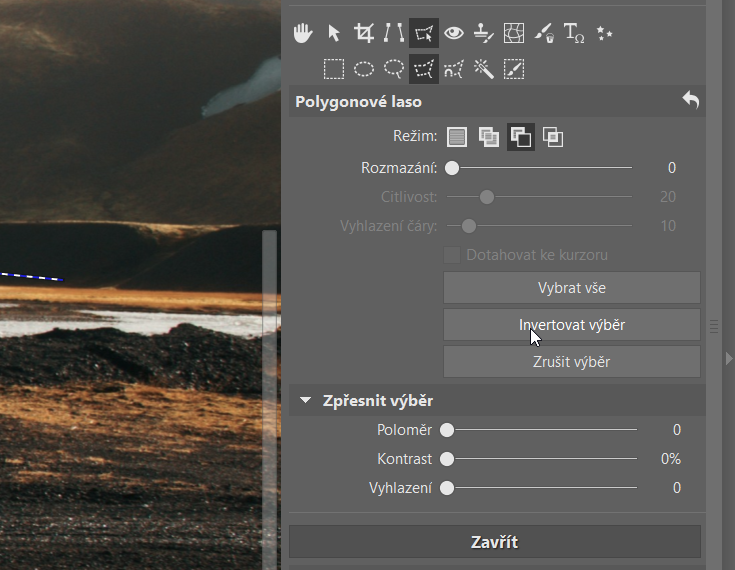Click the Vybrat vše button
Viewport: 735px width, 570px height.
pos(571,288)
